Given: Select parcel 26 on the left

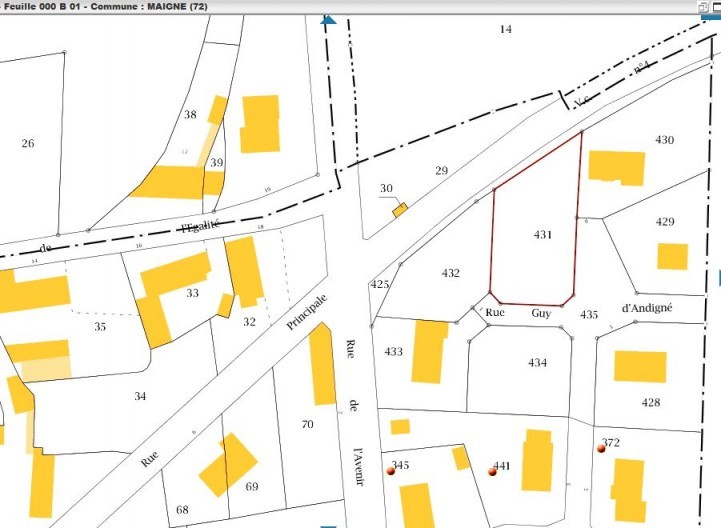Looking at the screenshot, I should (27, 144).
